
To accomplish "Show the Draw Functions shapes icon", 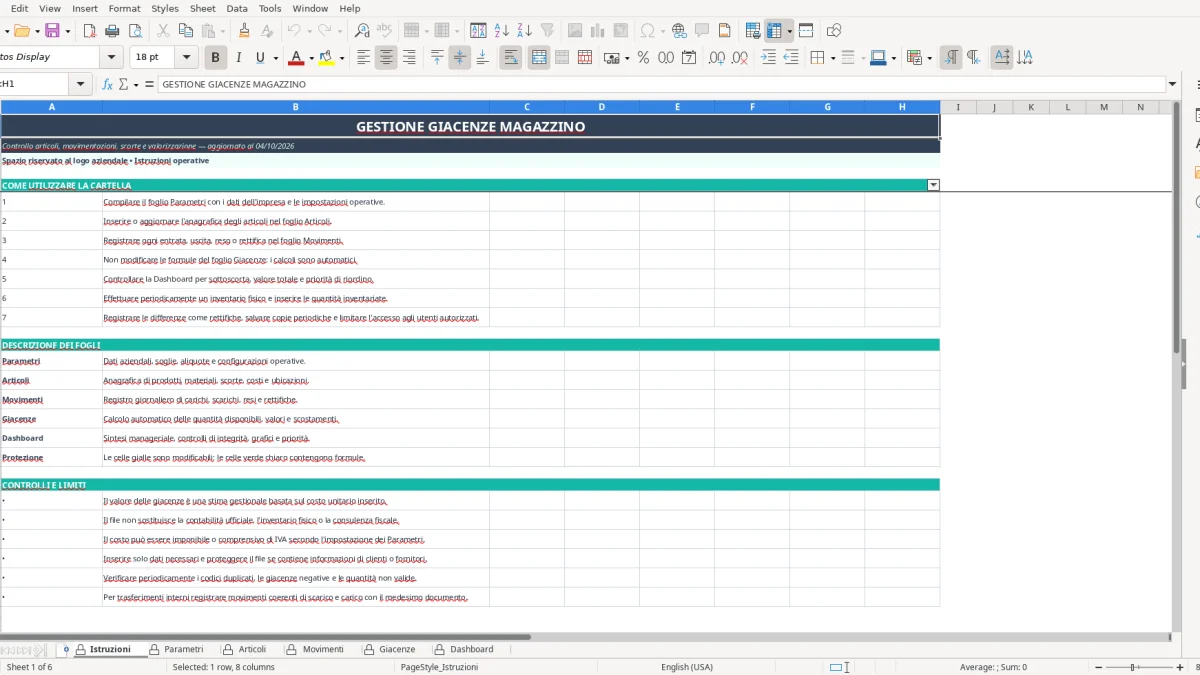I will click(834, 31).
